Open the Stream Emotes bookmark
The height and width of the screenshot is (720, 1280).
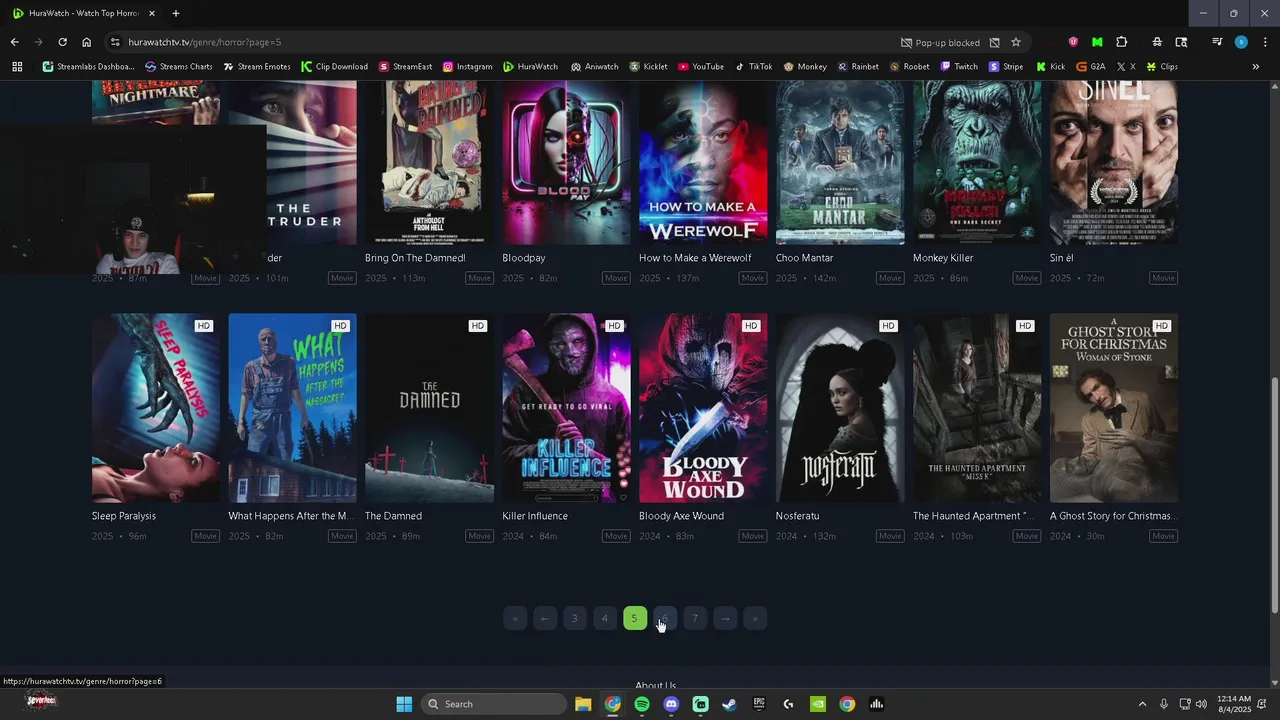tap(256, 67)
